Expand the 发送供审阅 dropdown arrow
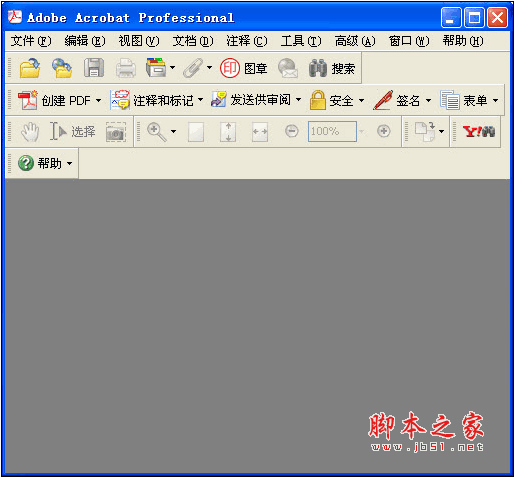Viewport: 514px width, 477px height. (299, 99)
